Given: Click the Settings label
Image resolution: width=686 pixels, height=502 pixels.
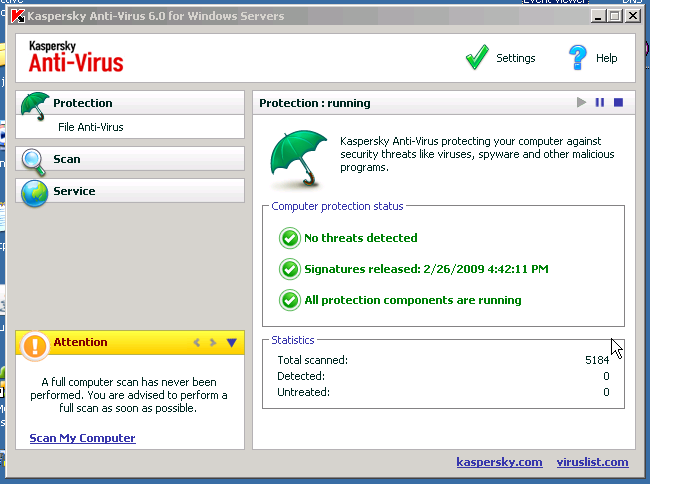Looking at the screenshot, I should 515,58.
